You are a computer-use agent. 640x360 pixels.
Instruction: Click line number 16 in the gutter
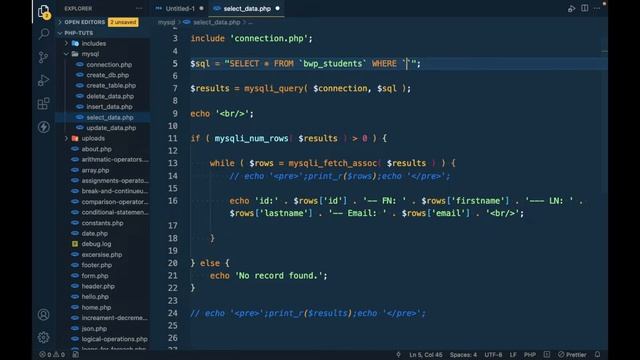point(173,201)
